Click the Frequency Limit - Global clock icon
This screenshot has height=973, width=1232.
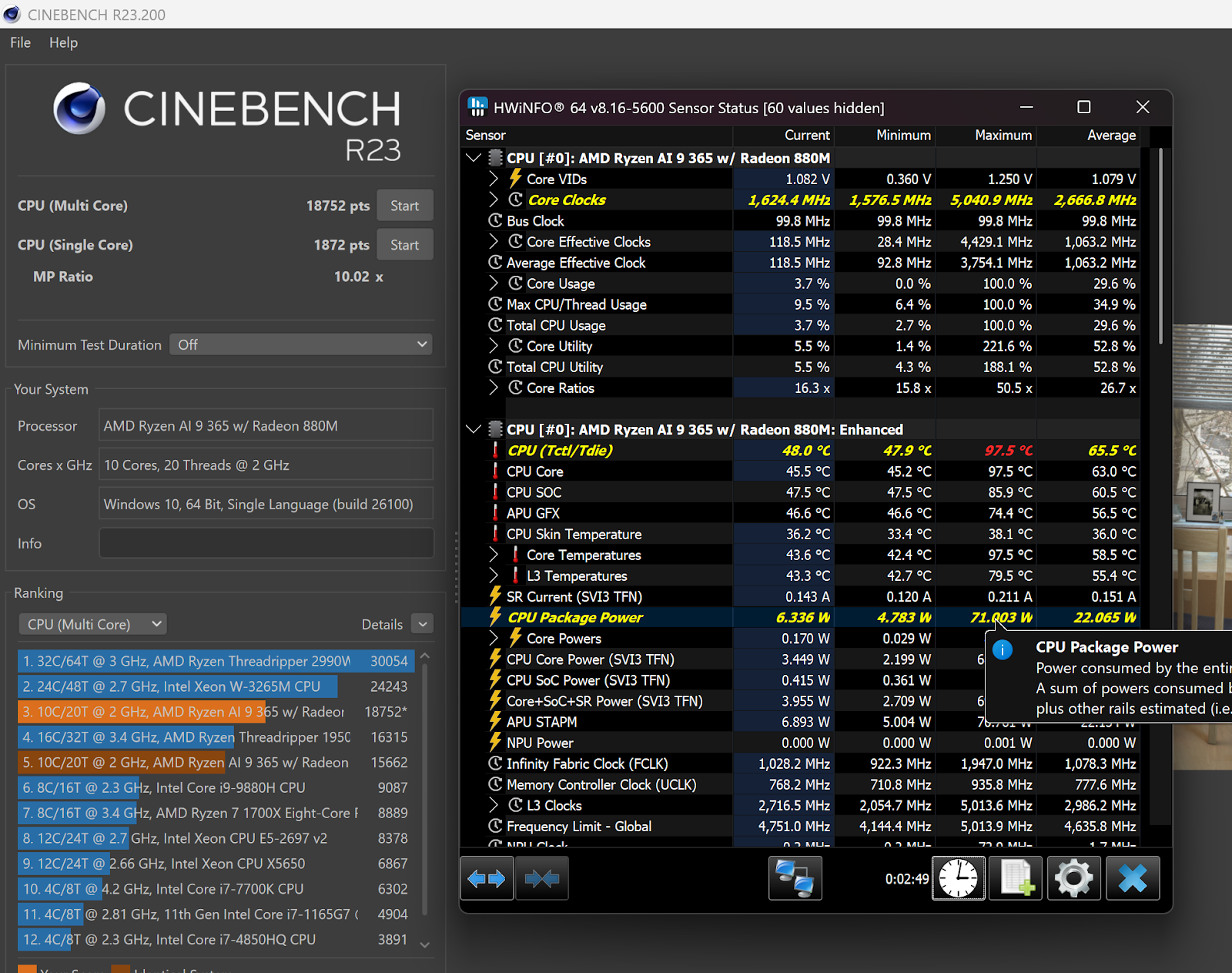click(x=496, y=826)
